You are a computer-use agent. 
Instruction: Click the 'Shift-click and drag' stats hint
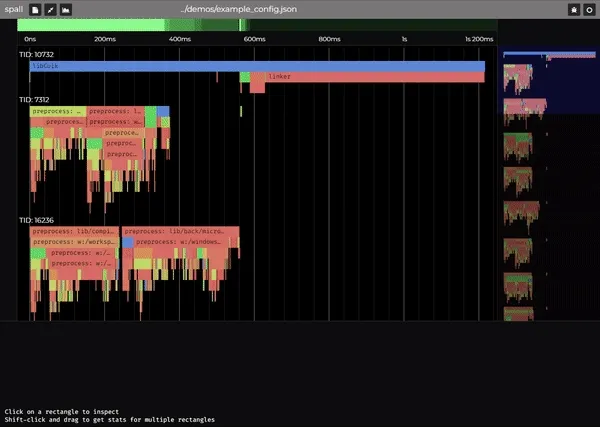tap(109, 420)
